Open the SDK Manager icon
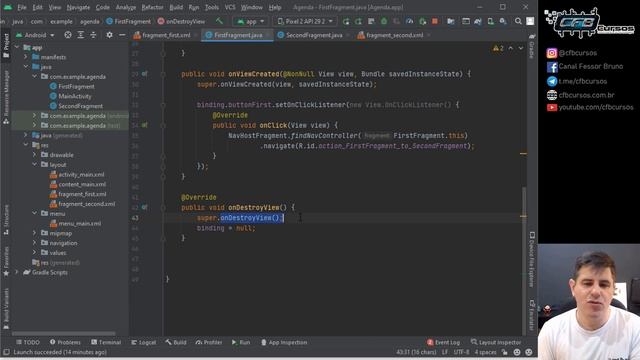The height and width of the screenshot is (360, 640). point(503,21)
